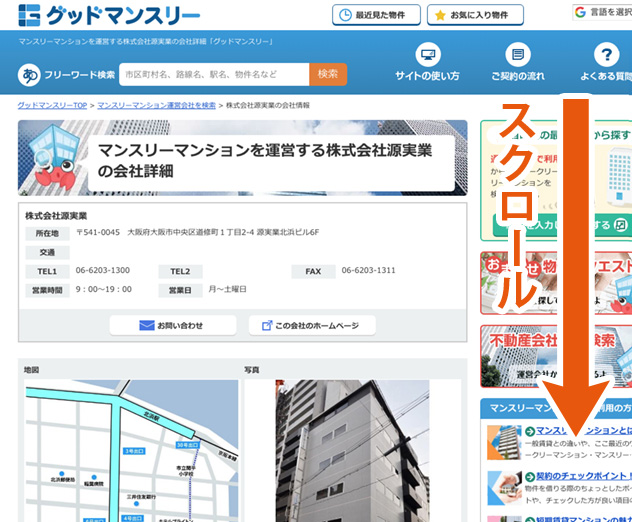632x522 pixels.
Task: Click the free word search input field
Action: coord(214,74)
